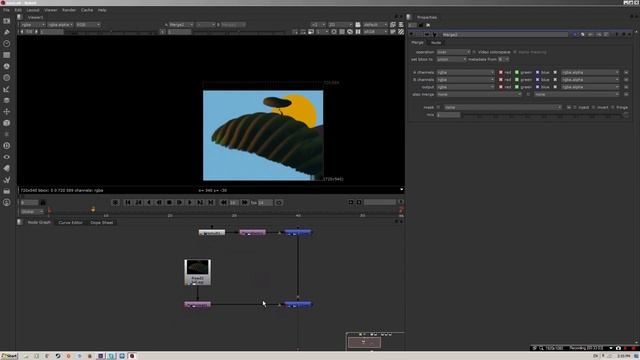
Task: Open A channels layer dropdown
Action: click(465, 72)
